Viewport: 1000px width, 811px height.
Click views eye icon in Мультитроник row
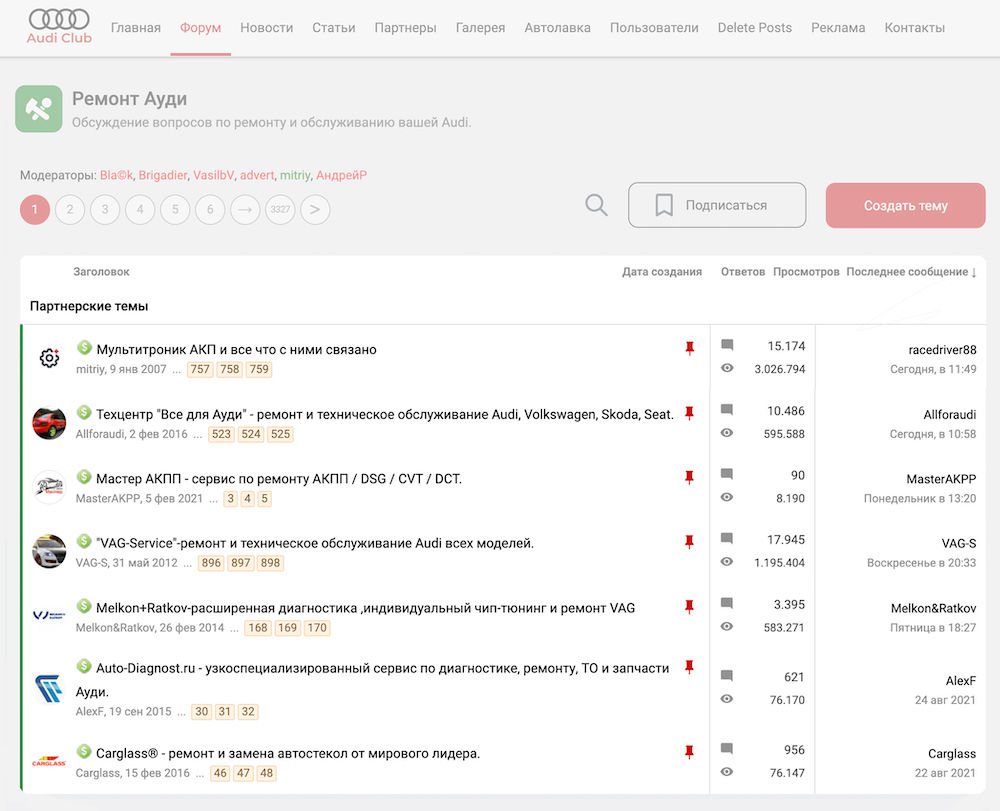point(727,368)
